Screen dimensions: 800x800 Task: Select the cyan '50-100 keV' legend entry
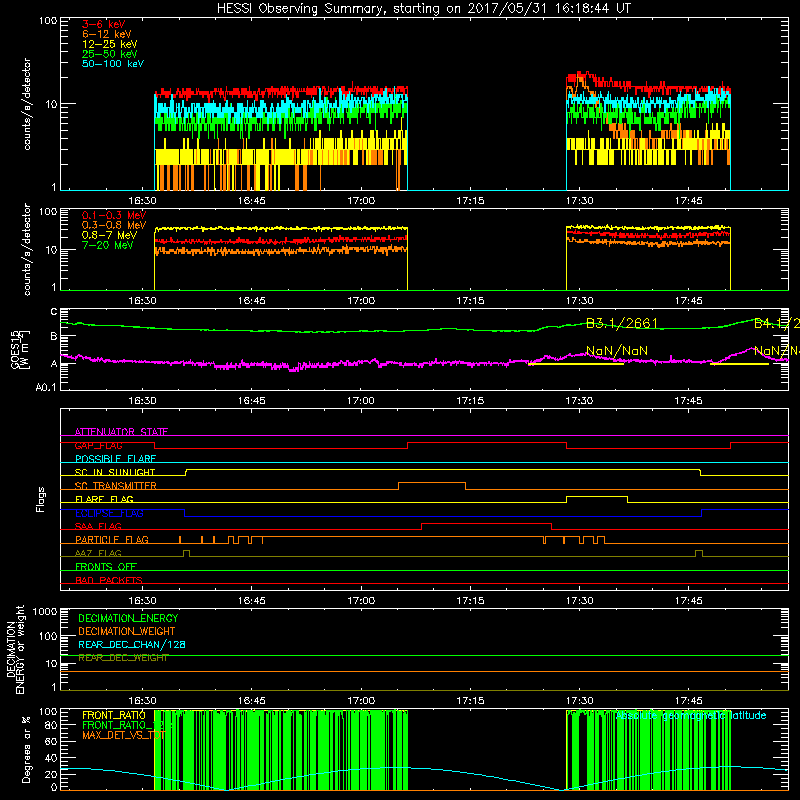pyautogui.click(x=112, y=64)
